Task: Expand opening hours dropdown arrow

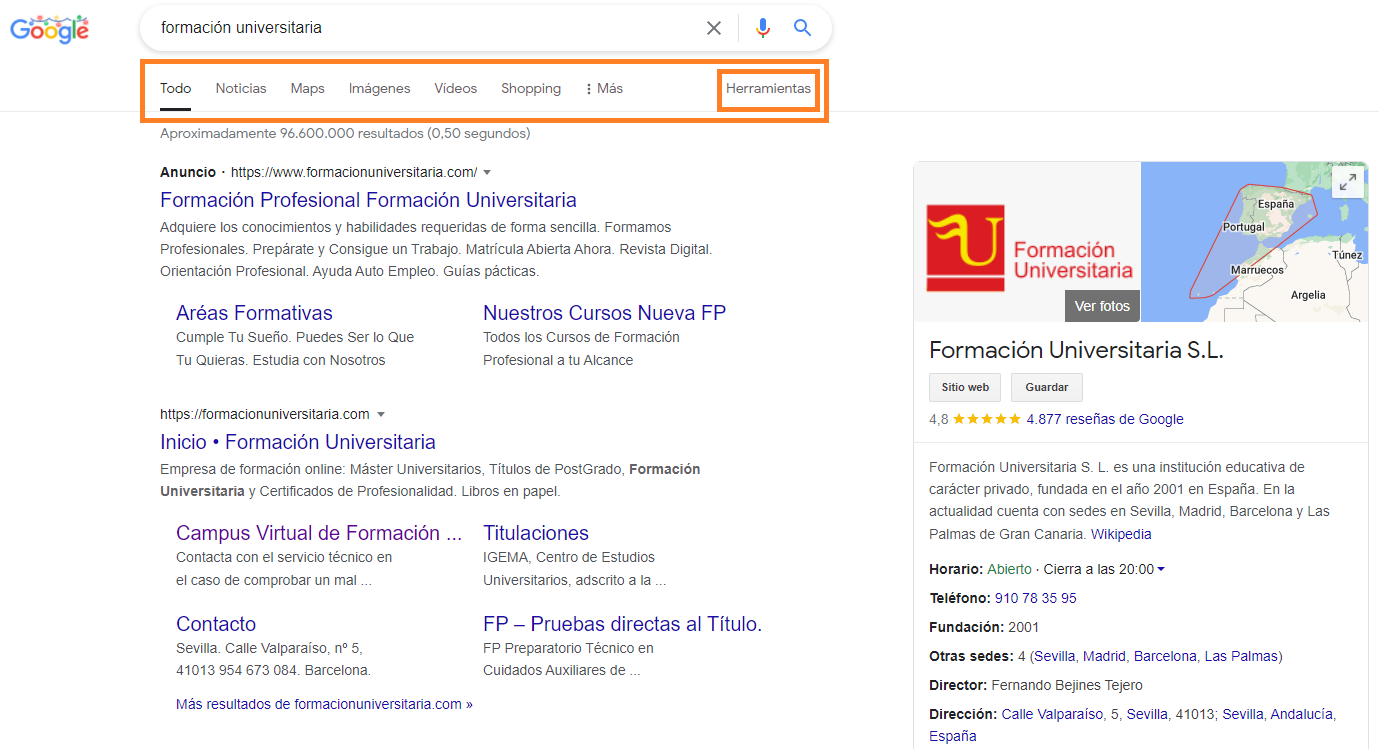Action: pos(1161,570)
